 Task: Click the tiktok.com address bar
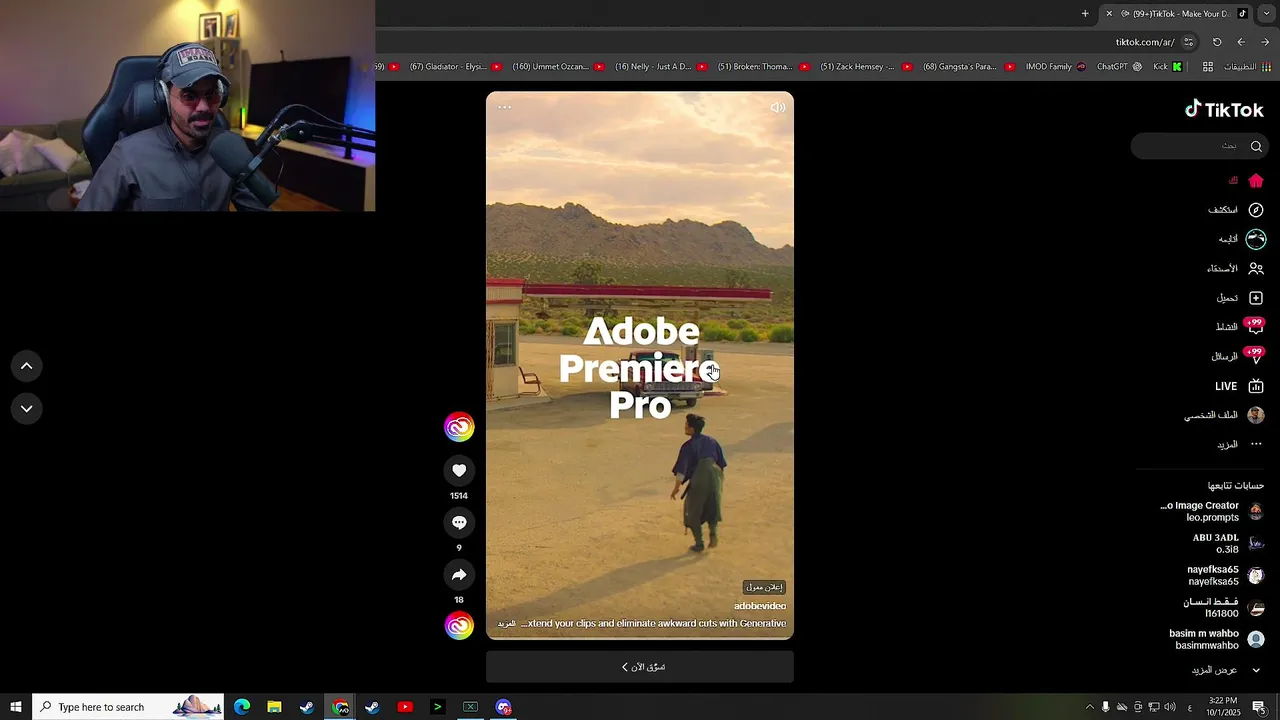click(x=1143, y=42)
